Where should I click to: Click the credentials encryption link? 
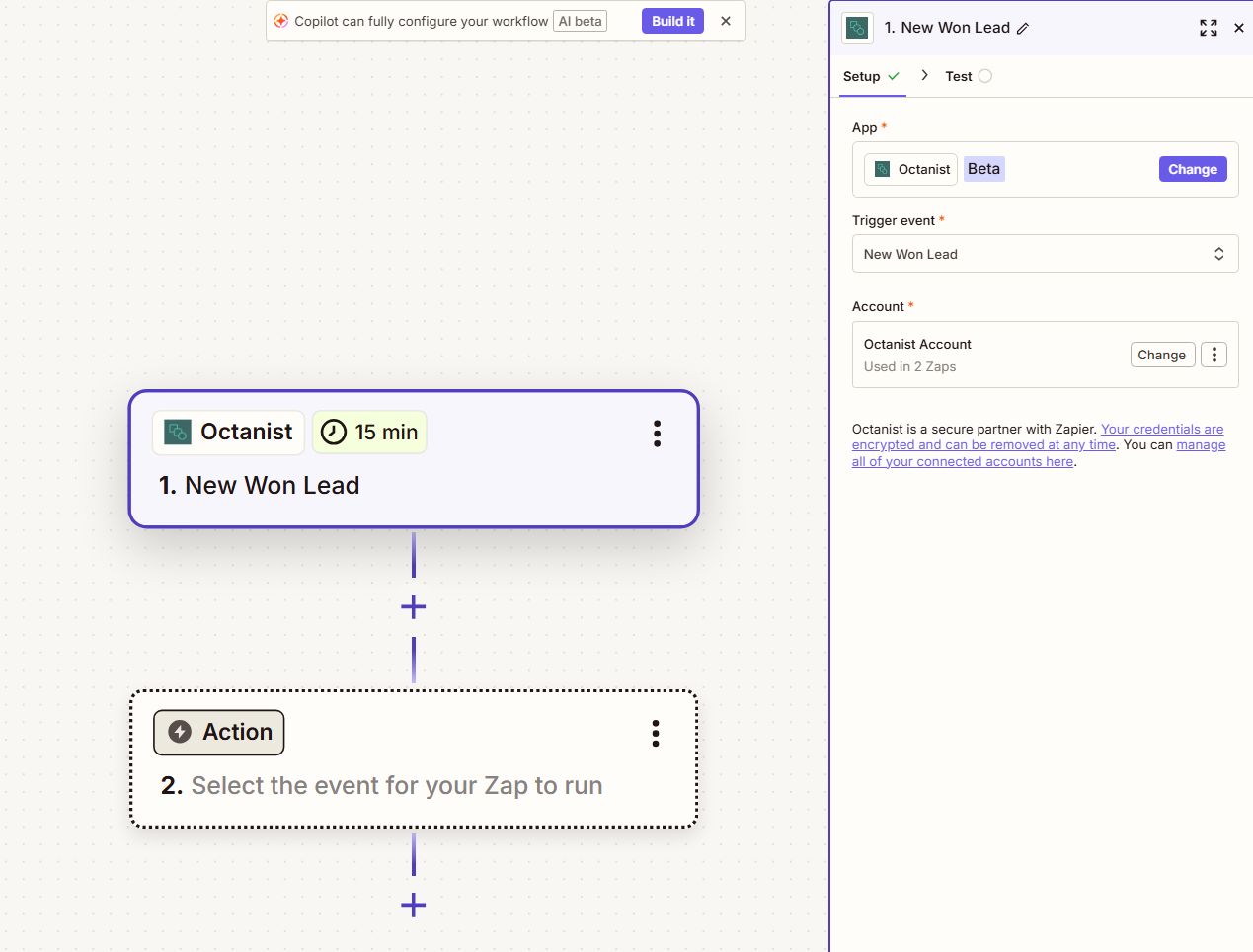click(x=1037, y=436)
